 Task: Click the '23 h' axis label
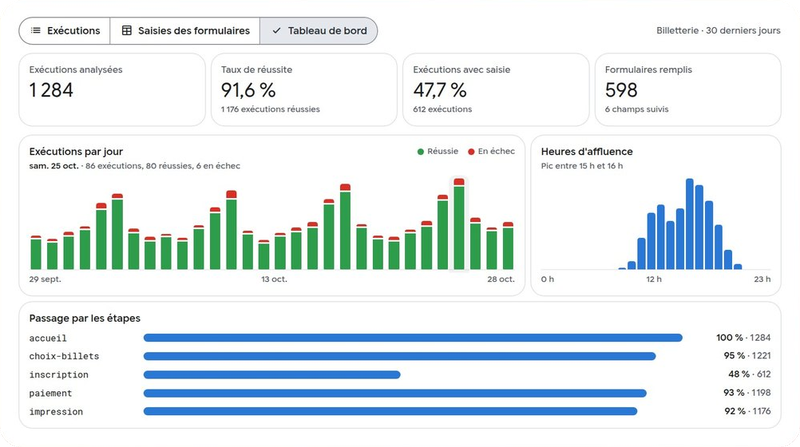762,279
